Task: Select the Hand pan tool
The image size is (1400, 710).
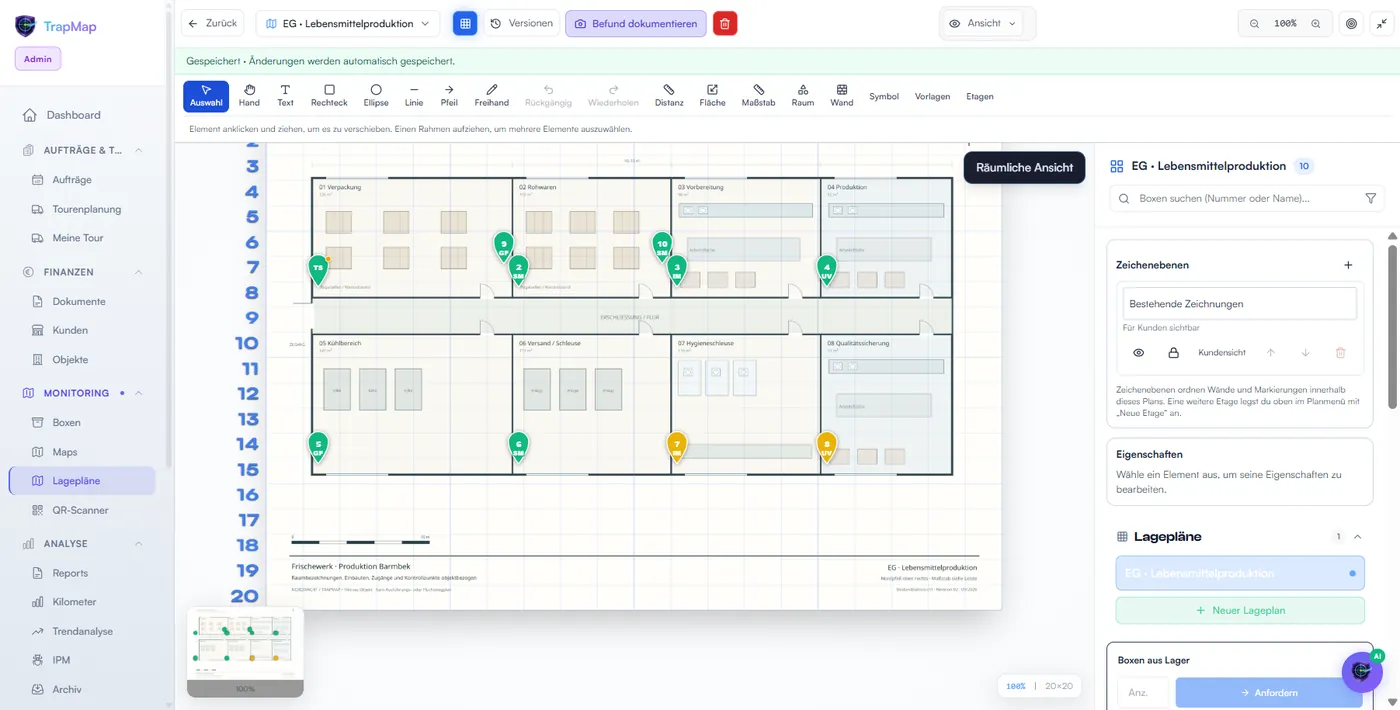Action: tap(249, 96)
